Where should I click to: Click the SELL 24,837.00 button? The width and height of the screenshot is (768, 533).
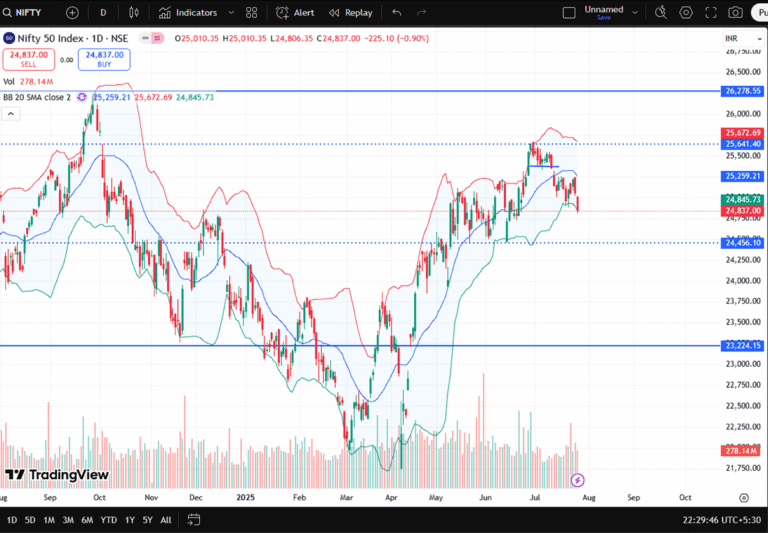28,59
